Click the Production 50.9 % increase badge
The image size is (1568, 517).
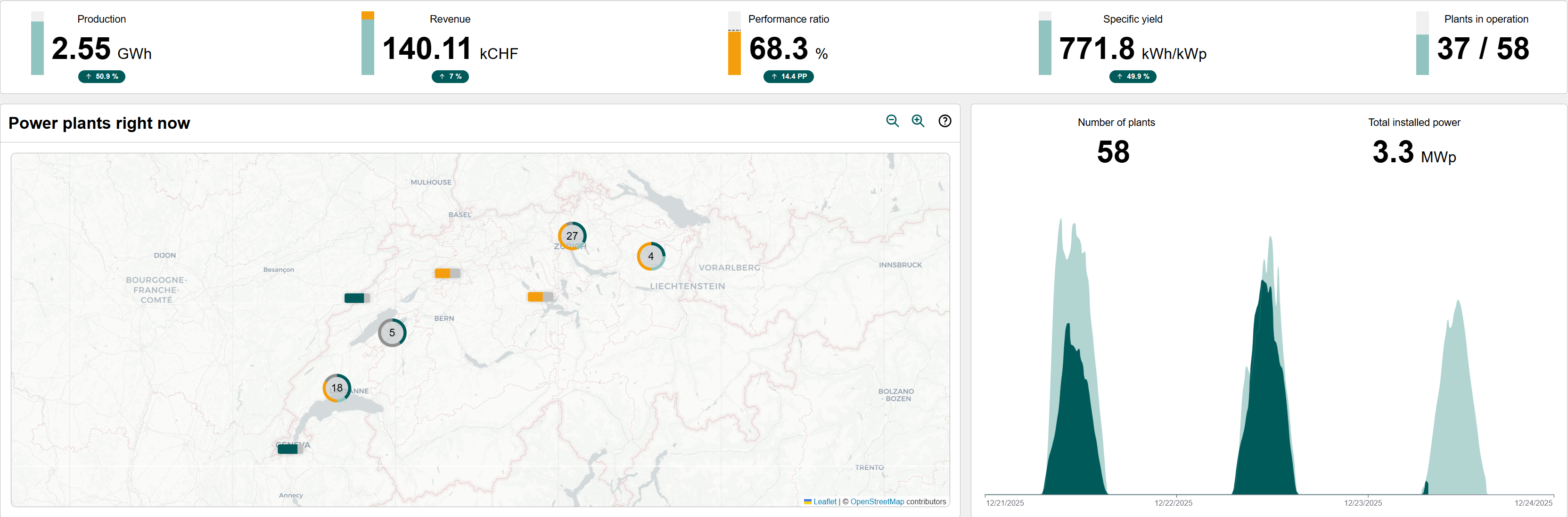(102, 77)
